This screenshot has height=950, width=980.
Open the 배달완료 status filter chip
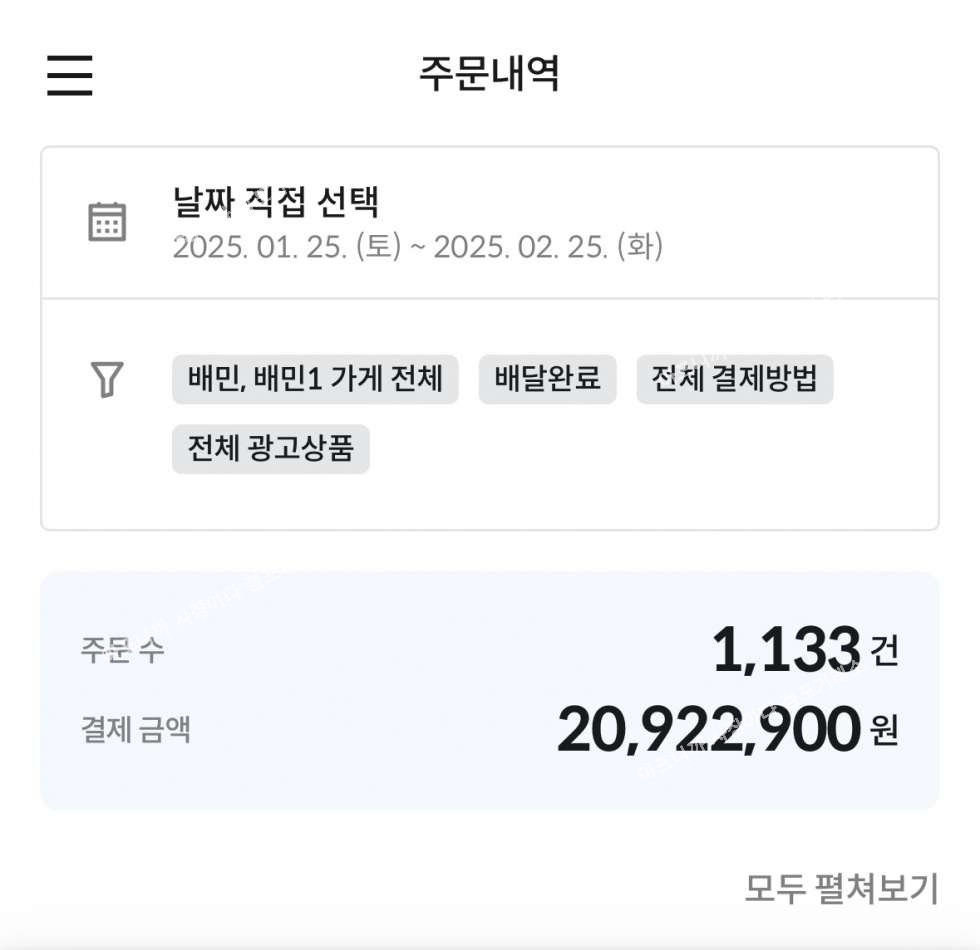pos(547,379)
